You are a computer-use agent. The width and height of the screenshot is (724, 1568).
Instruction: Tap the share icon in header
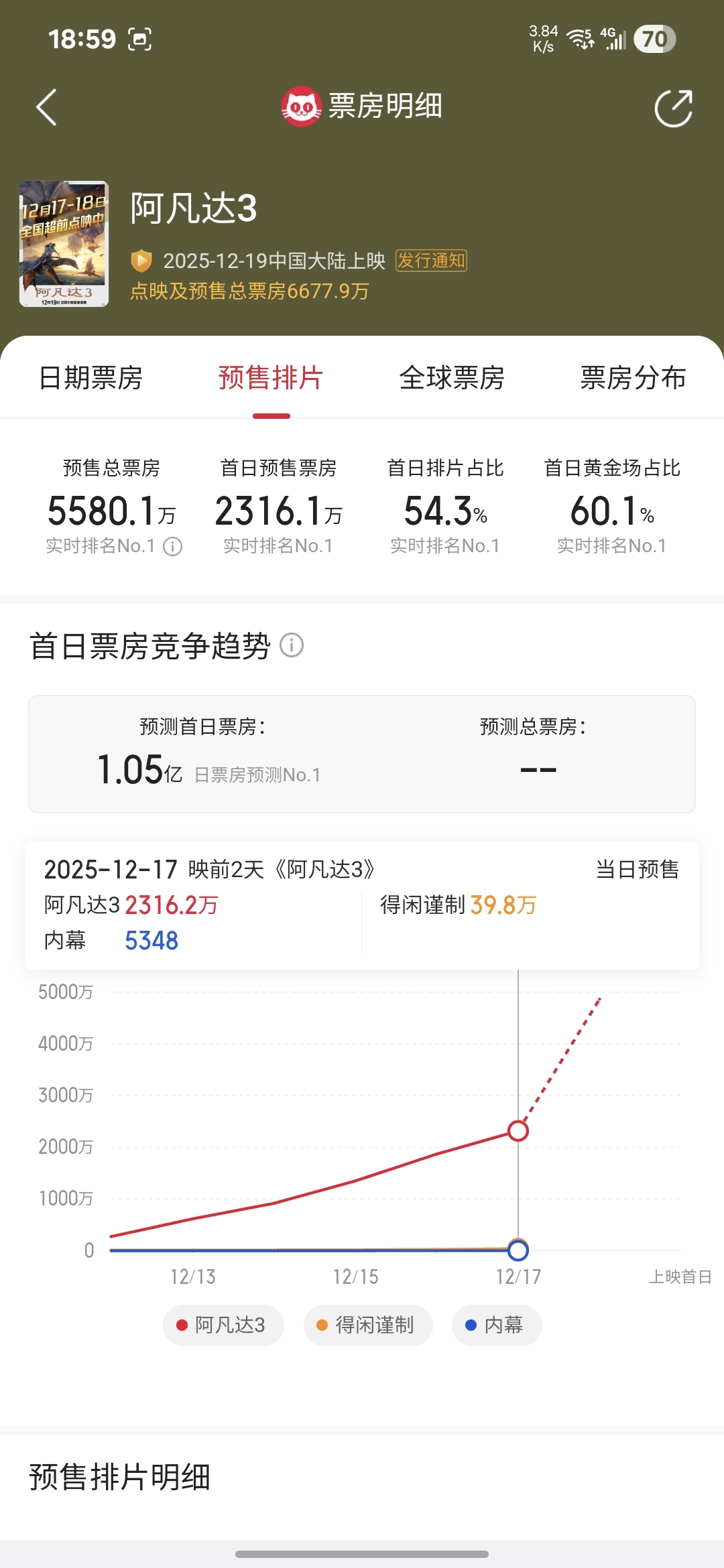tap(674, 108)
